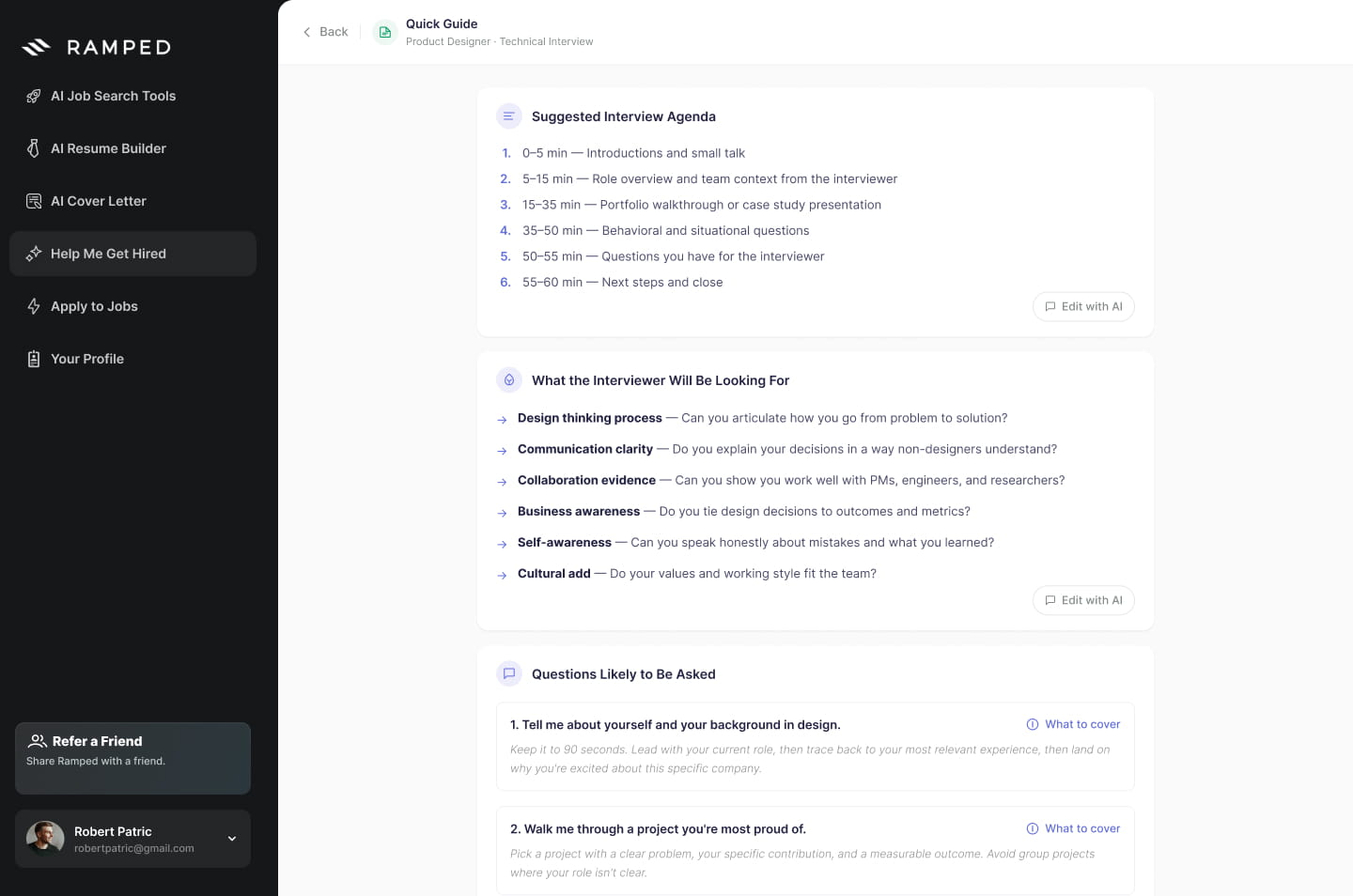The image size is (1353, 896).
Task: Select the AI Resume Builder pen icon
Action: coord(34,148)
